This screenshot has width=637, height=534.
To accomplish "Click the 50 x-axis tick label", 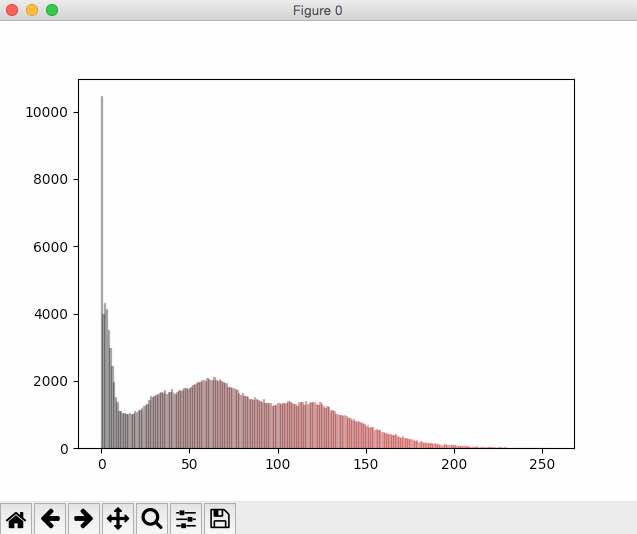I will point(189,464).
